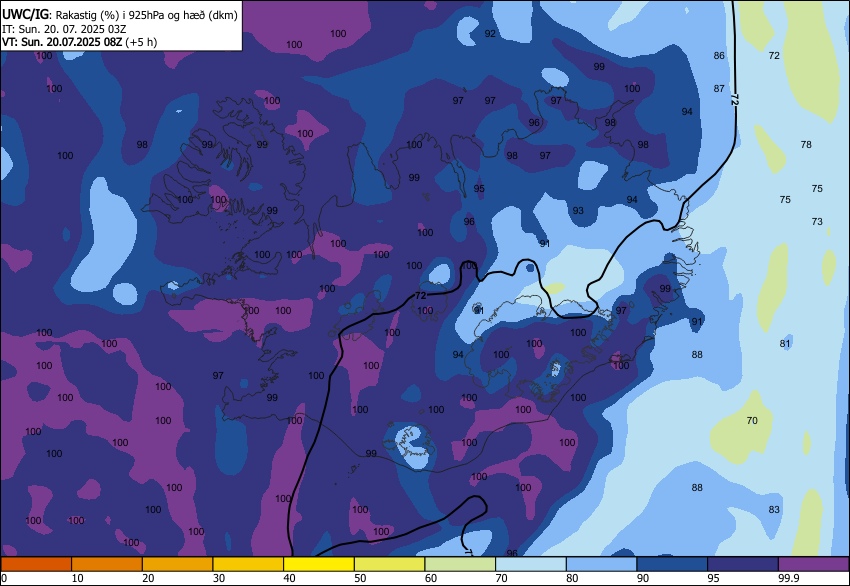
Task: Click the title text 'Rakastig (%) i 925hPa og hæð (dkm)'
Action: (x=146, y=15)
